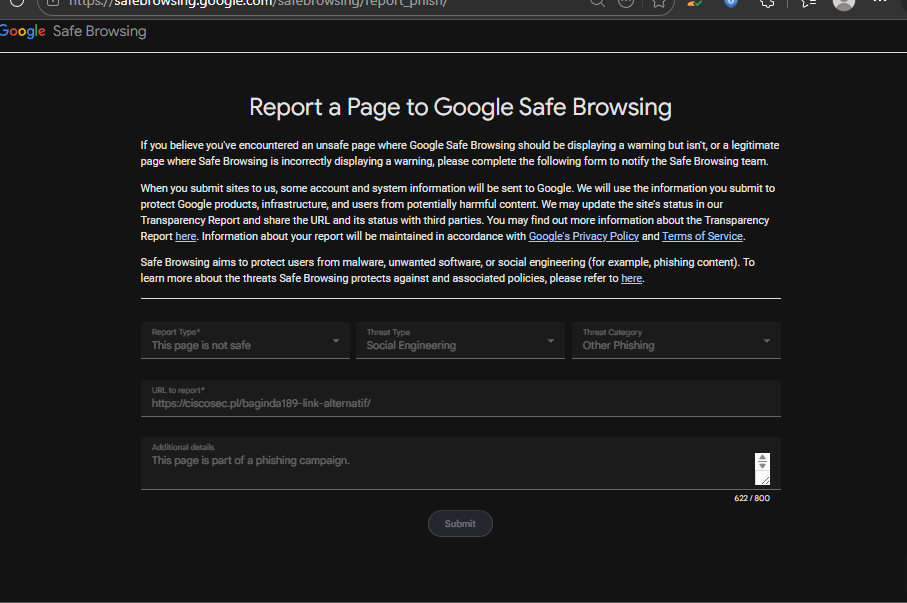Open the 'here' link after 'please refer to'
Viewport: 907px width, 603px height.
click(x=631, y=278)
